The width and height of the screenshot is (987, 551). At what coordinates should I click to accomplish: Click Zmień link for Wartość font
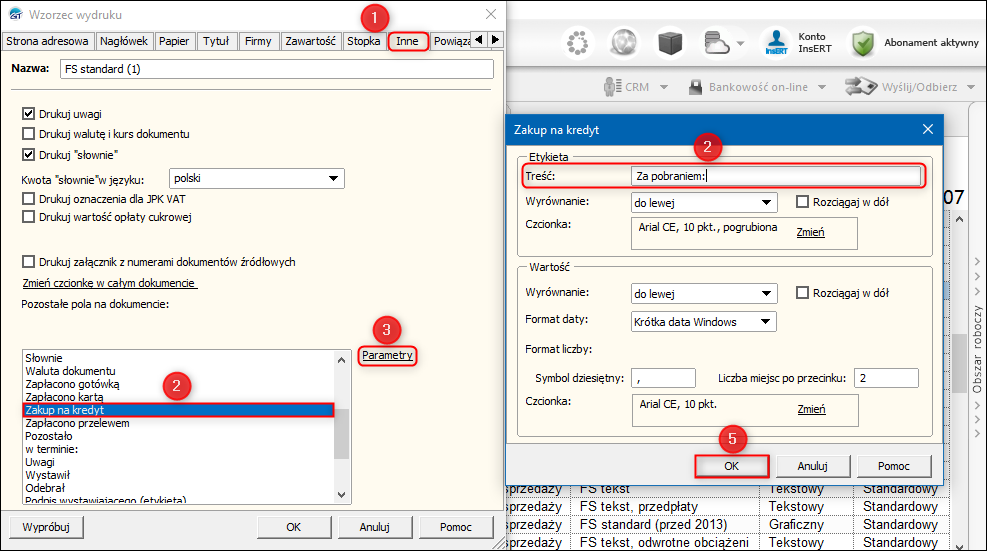coord(811,409)
